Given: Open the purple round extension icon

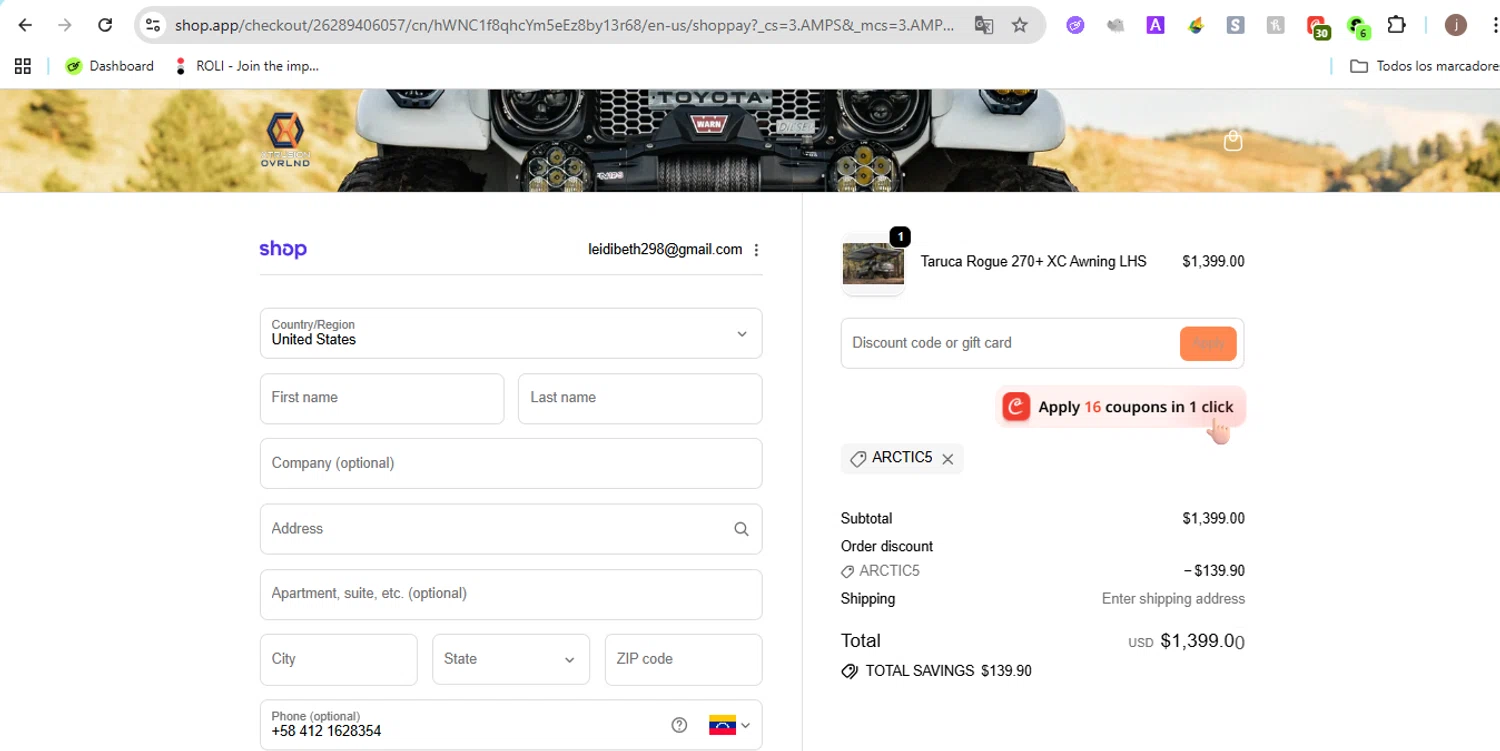Looking at the screenshot, I should click(1075, 25).
